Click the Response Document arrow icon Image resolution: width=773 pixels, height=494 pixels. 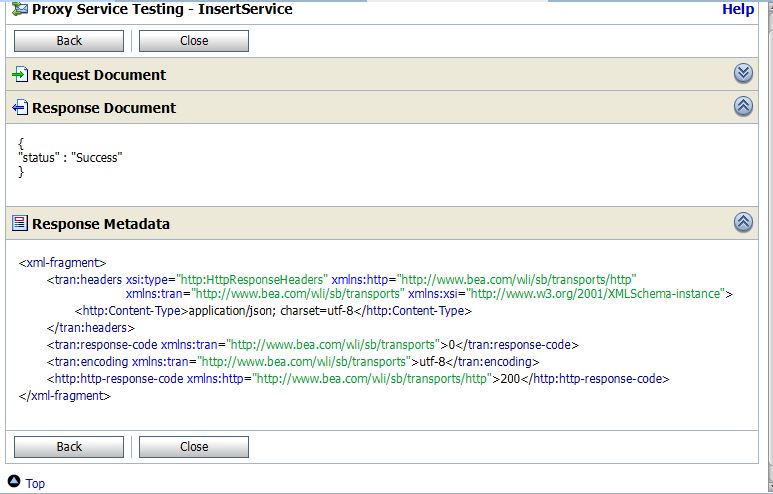pos(19,108)
